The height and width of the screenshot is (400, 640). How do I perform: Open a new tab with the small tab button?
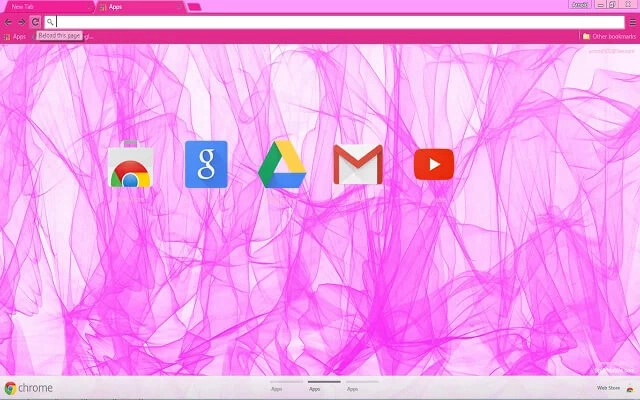194,7
